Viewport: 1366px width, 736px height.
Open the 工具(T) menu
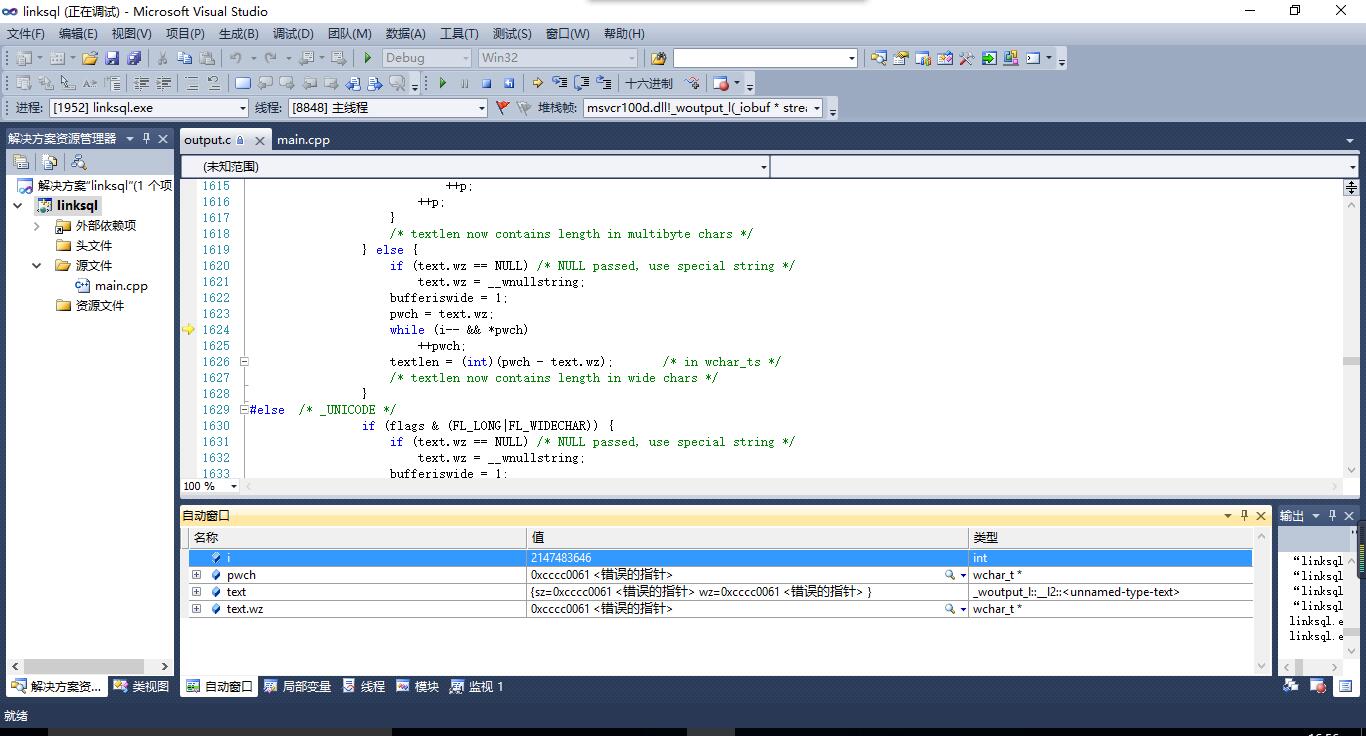459,34
